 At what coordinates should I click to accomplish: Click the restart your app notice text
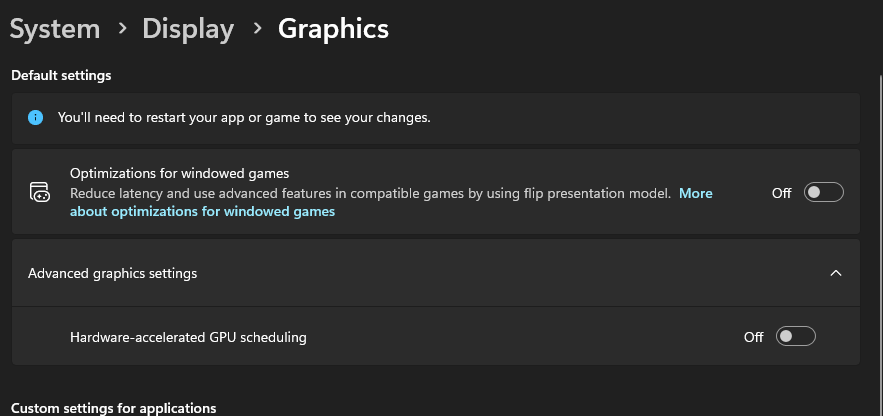[x=244, y=118]
